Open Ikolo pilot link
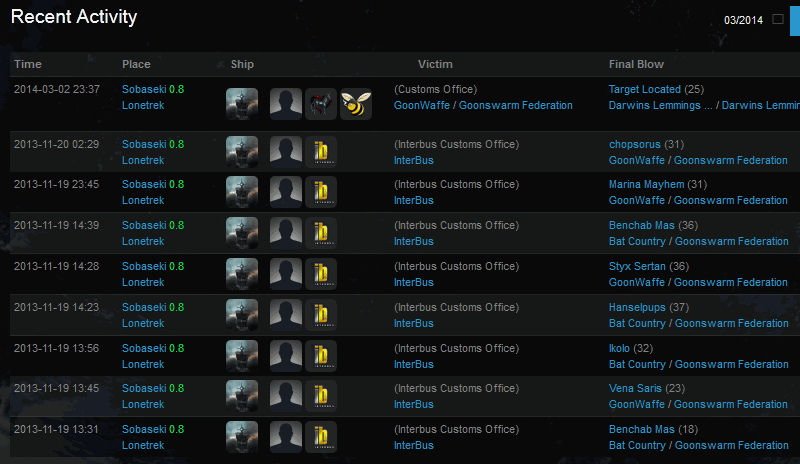Image resolution: width=800 pixels, height=464 pixels. 619,349
